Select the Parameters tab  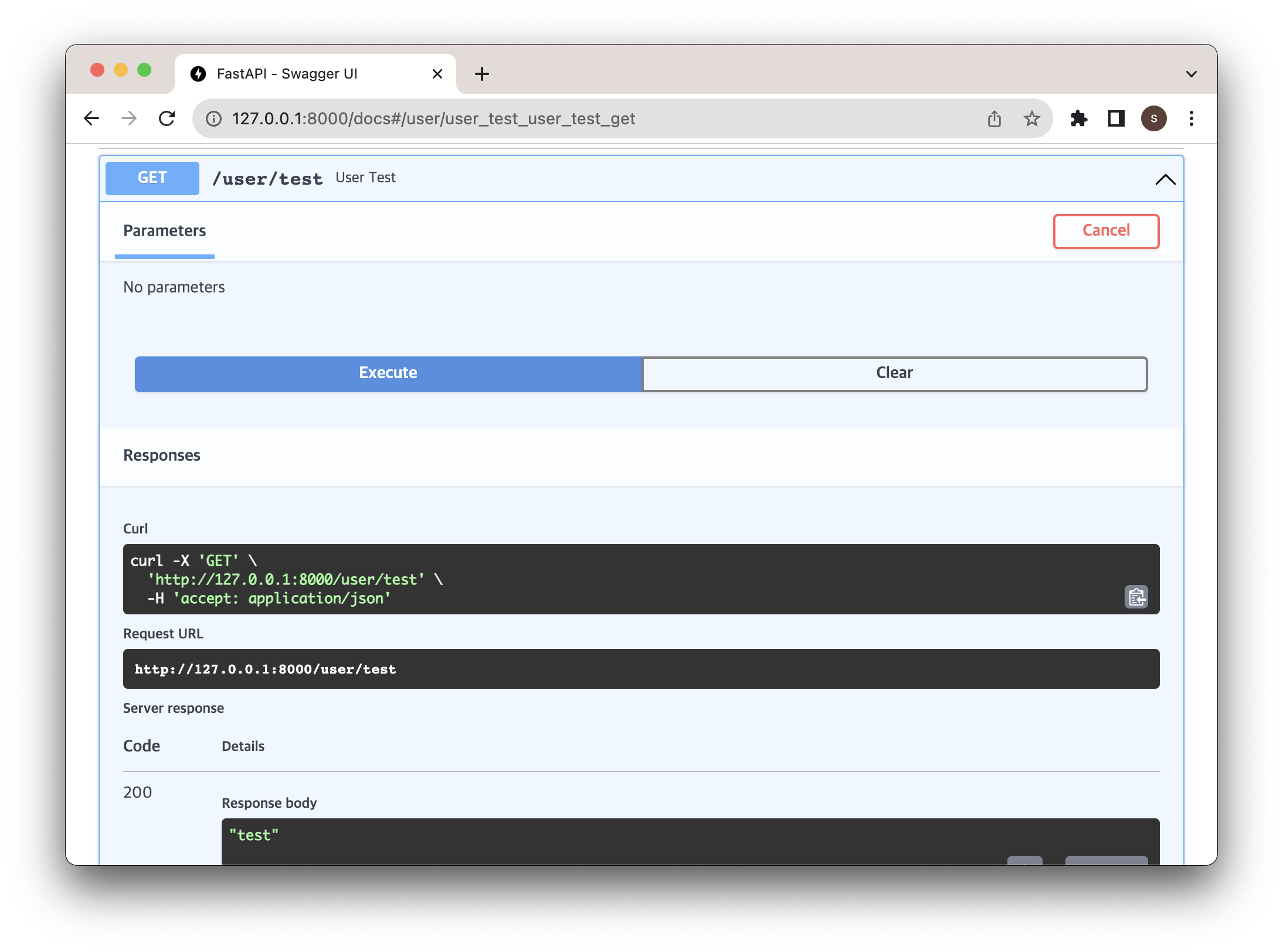[x=165, y=231]
